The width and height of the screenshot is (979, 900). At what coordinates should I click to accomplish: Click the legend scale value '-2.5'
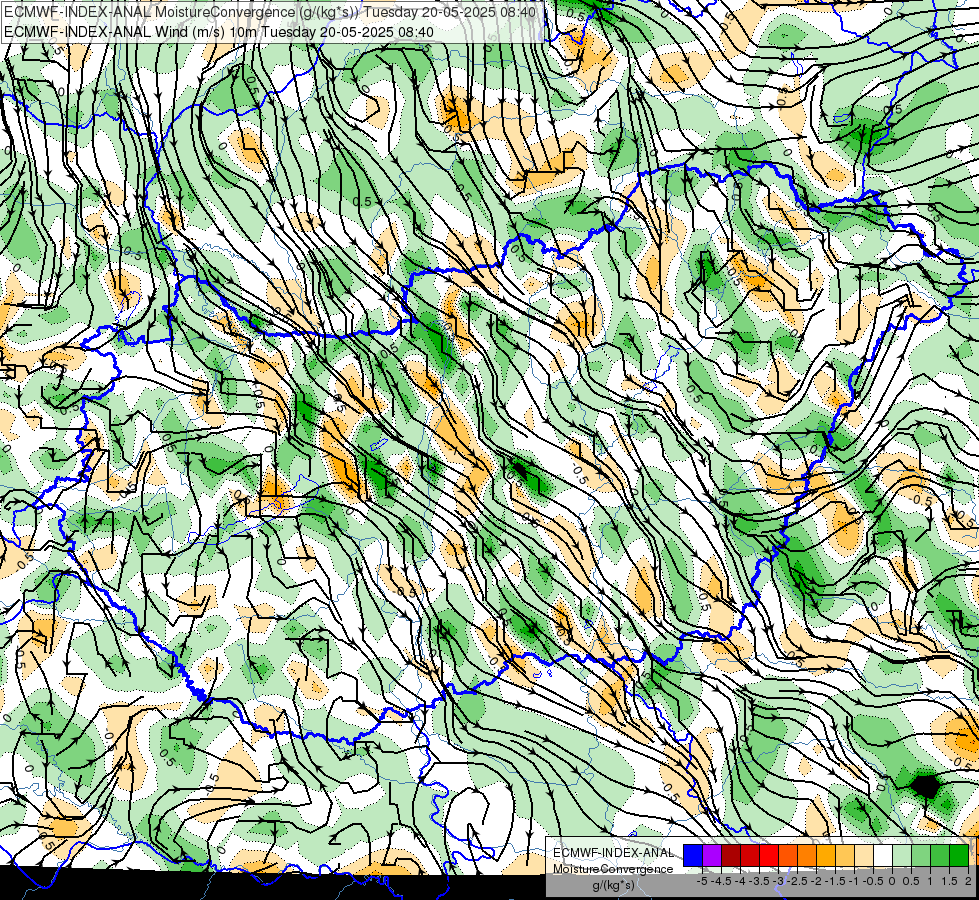tap(797, 881)
